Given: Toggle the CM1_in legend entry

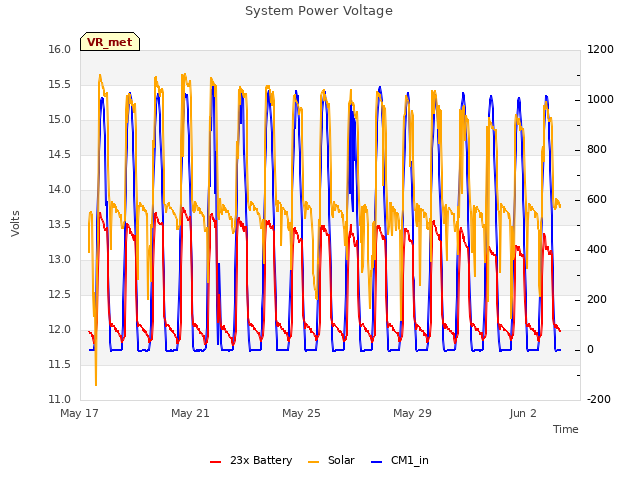Looking at the screenshot, I should pos(400,460).
